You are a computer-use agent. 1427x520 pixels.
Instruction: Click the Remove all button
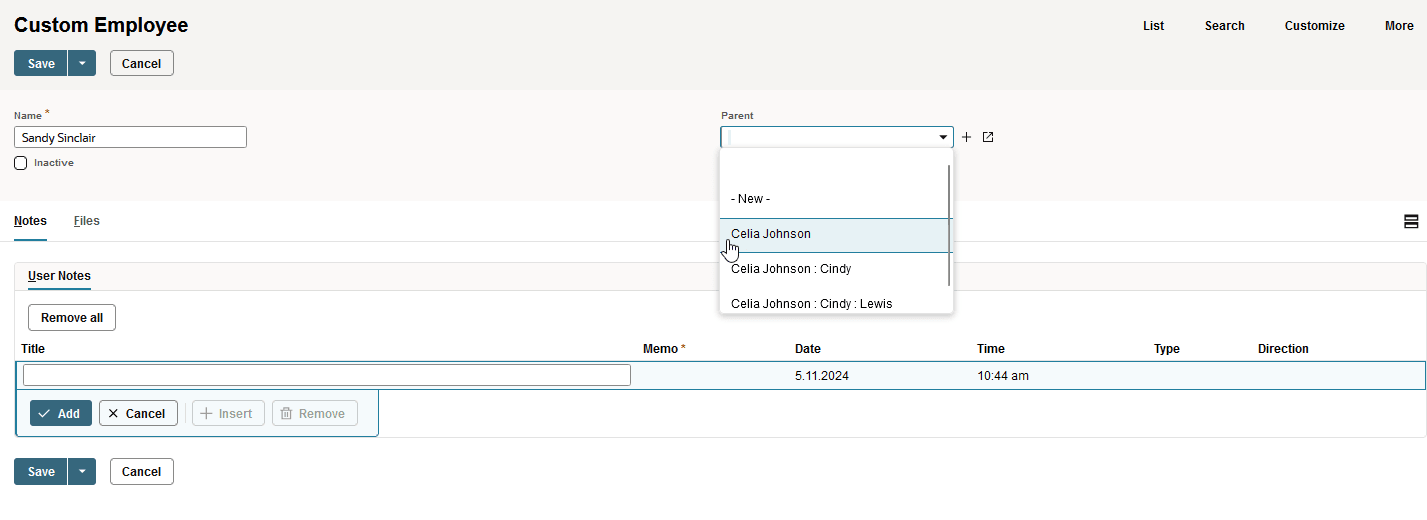click(72, 318)
